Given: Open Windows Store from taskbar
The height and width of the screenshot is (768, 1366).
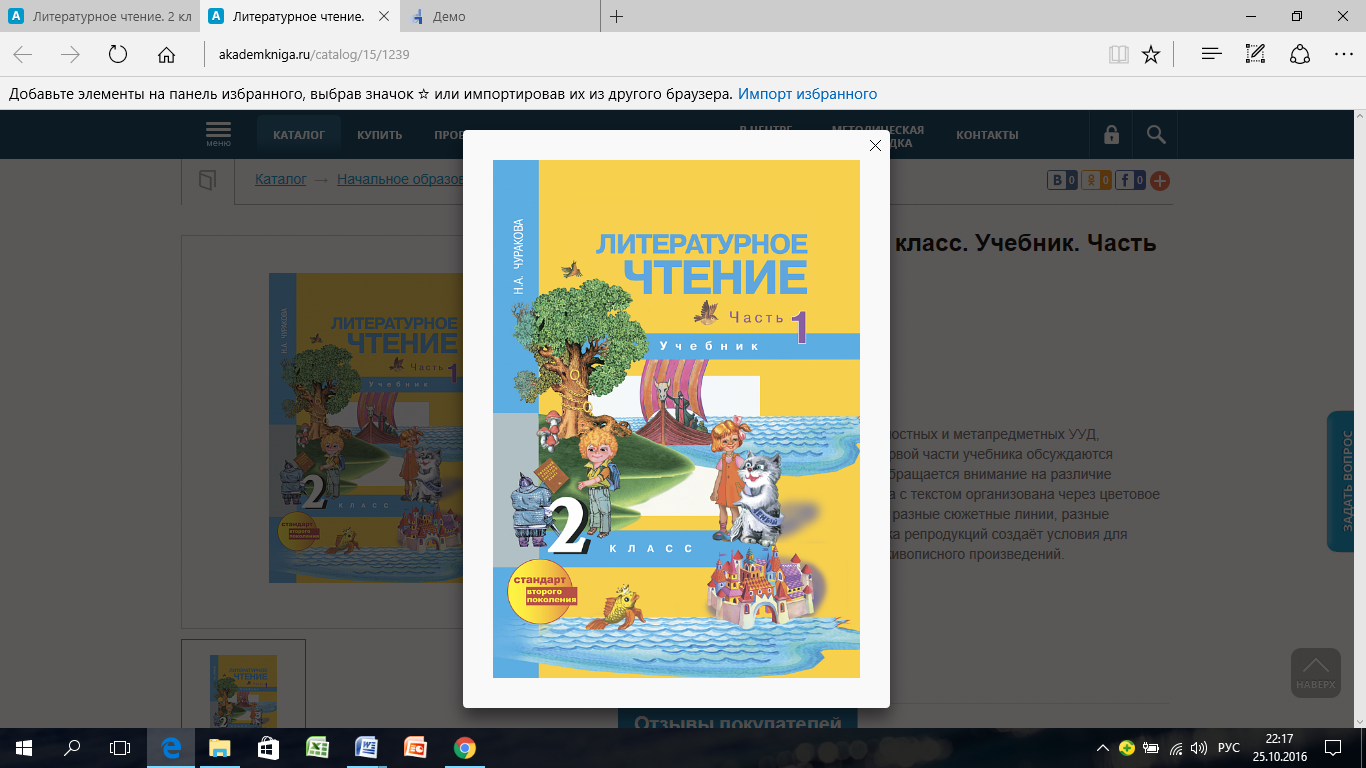Looking at the screenshot, I should click(269, 748).
